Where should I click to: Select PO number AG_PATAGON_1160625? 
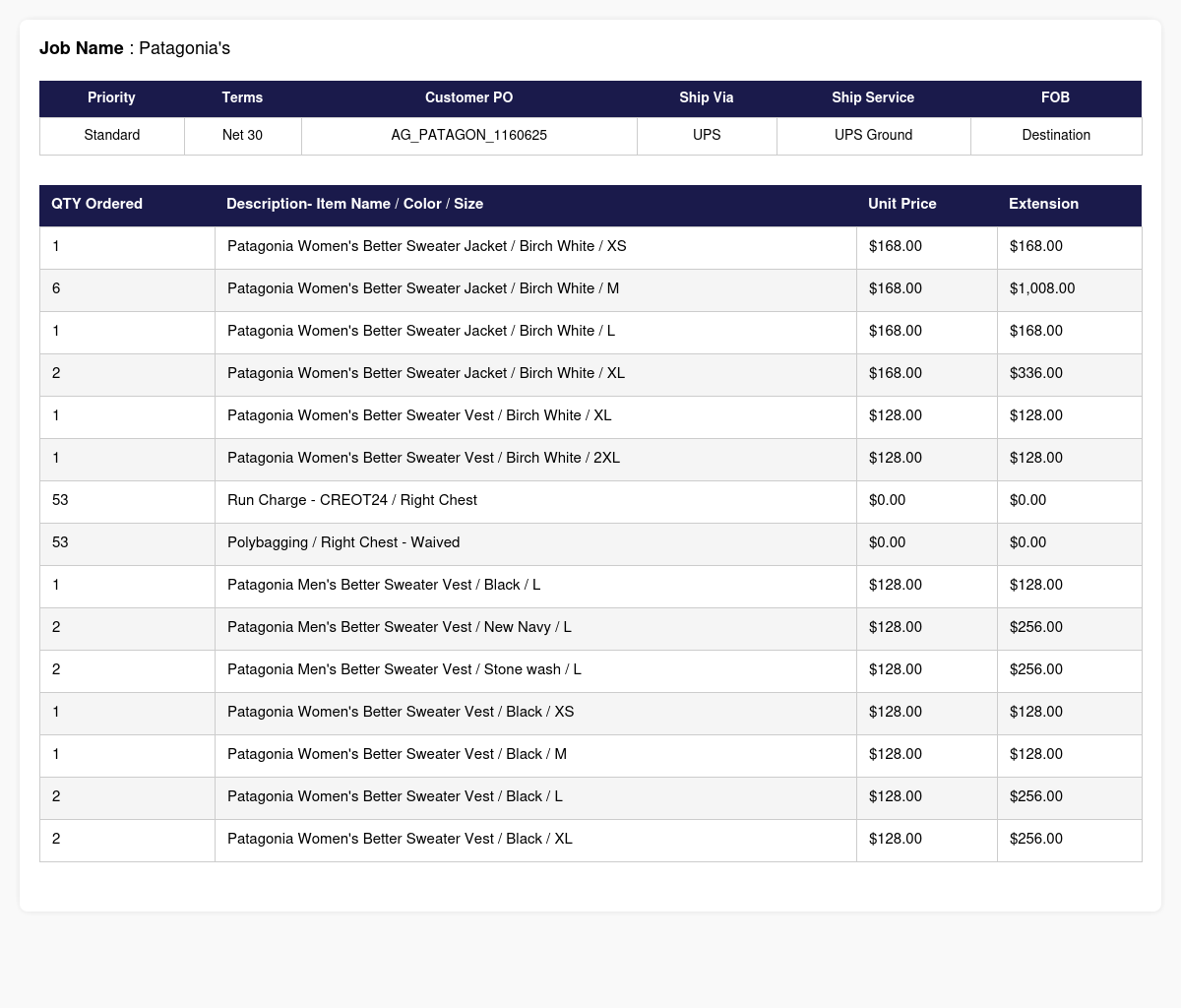[x=469, y=136]
